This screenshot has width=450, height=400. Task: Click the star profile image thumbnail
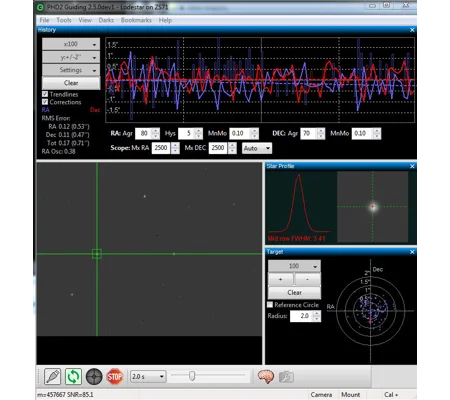pos(372,207)
